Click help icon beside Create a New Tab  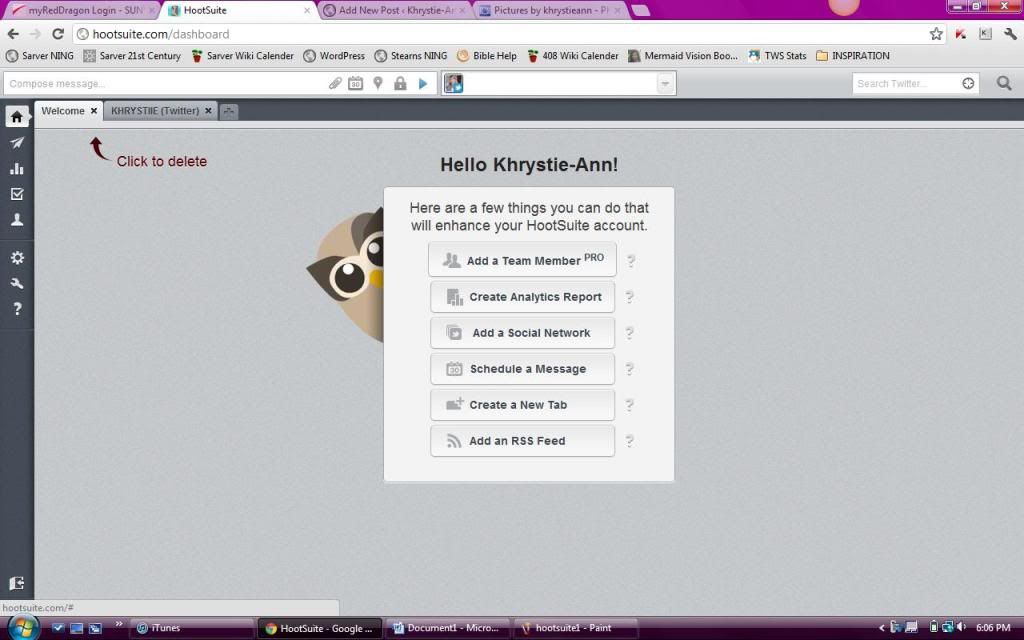[x=630, y=405]
